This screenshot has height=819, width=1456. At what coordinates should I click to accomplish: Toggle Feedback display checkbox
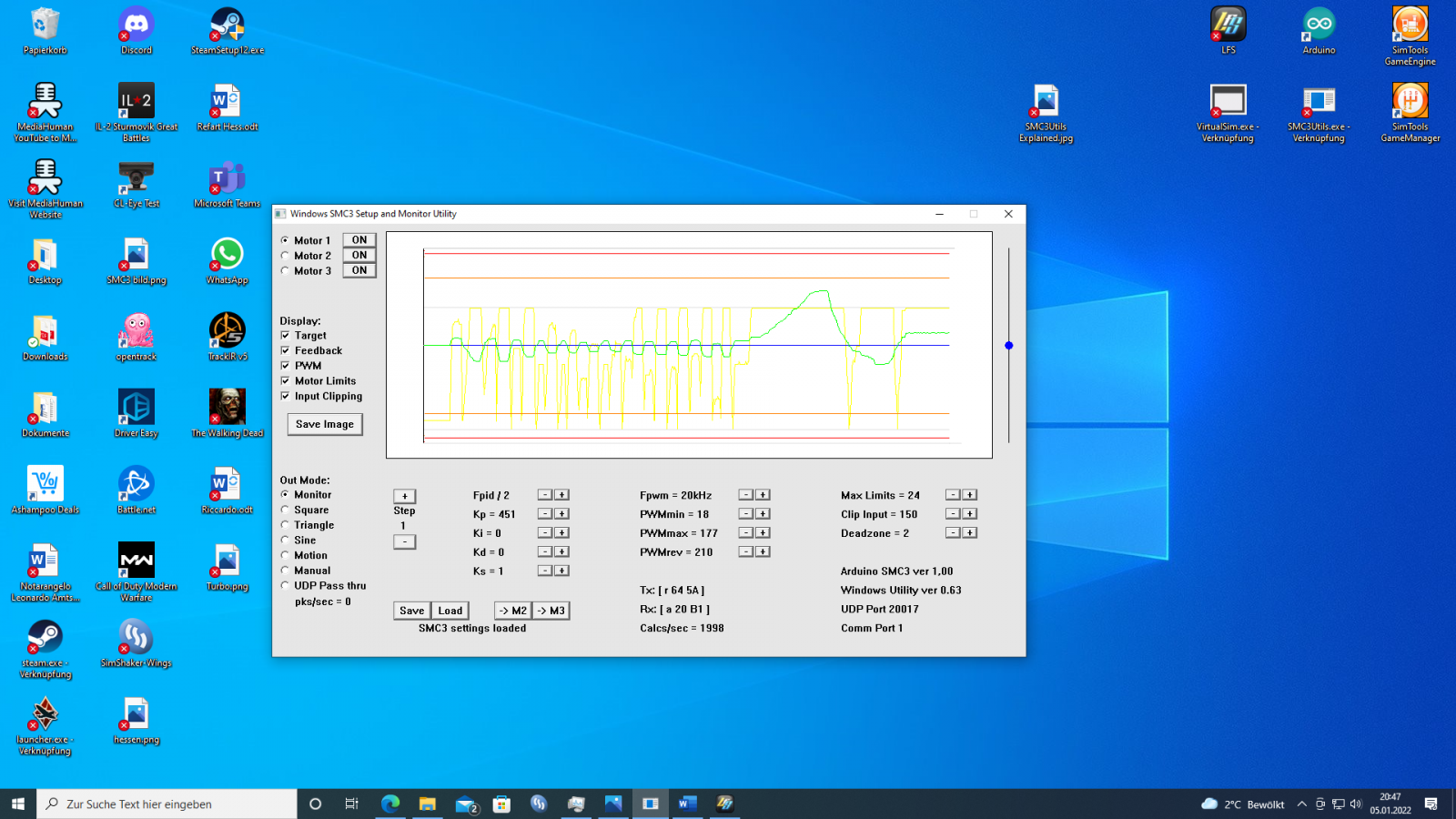click(x=285, y=350)
